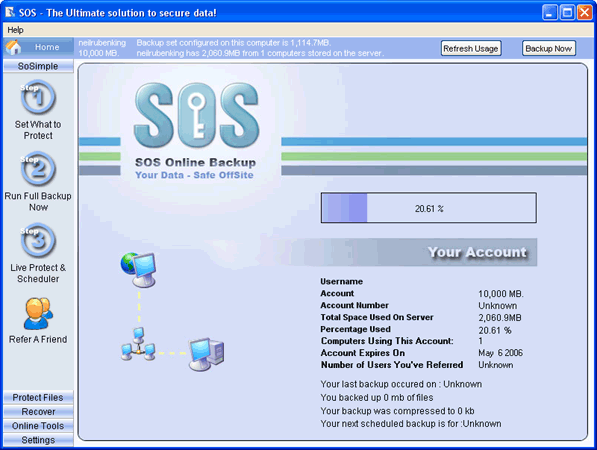597x450 pixels.
Task: Open the Recover section
Action: pos(38,412)
